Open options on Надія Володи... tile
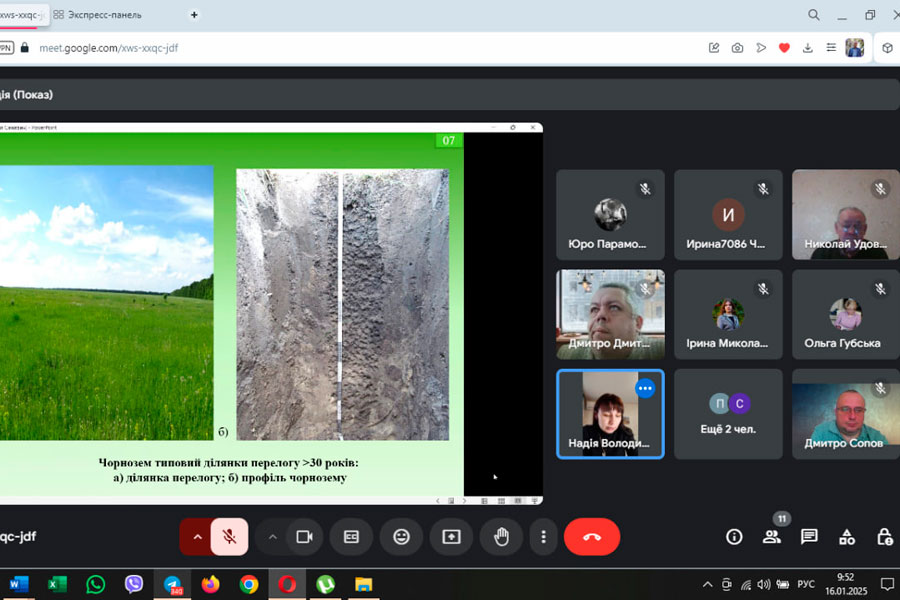Viewport: 900px width, 600px height. click(645, 389)
